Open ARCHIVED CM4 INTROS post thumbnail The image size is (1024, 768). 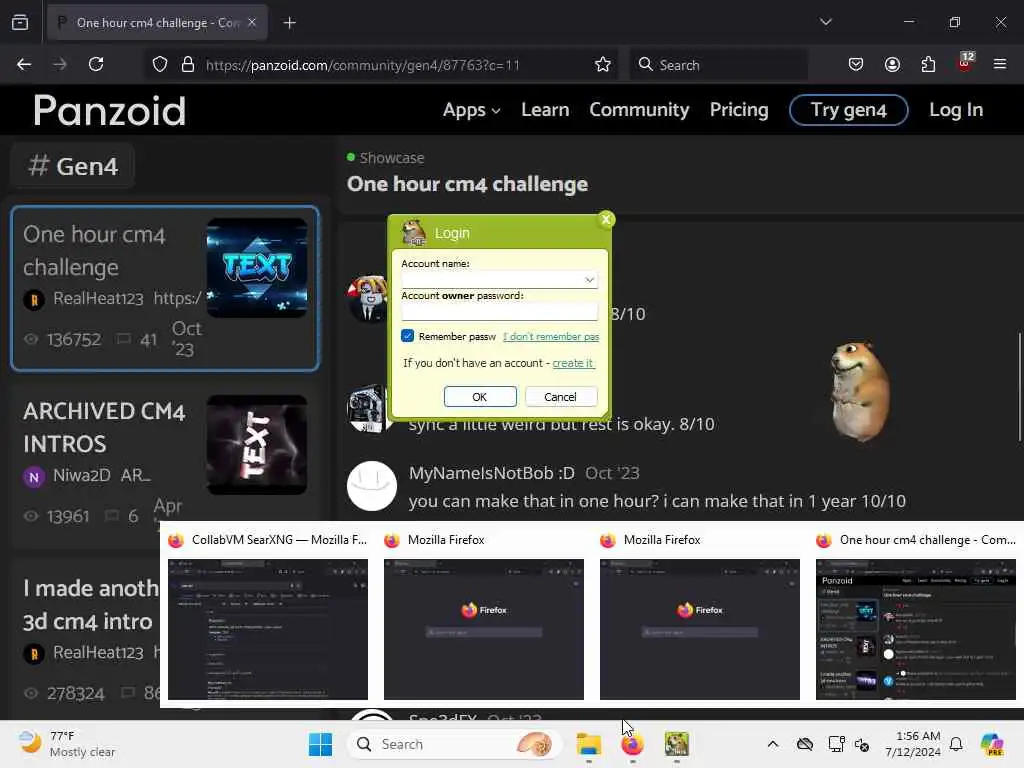[257, 445]
